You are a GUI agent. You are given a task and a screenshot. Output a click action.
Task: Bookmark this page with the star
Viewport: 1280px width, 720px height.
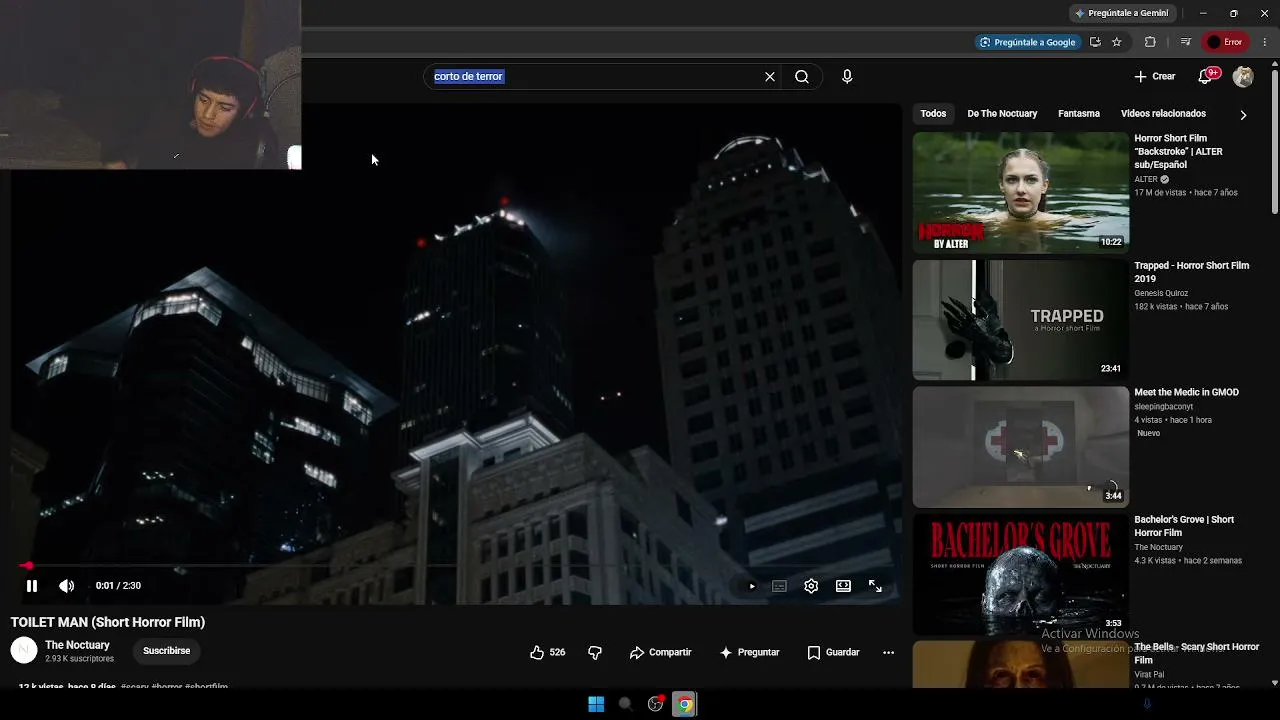[1117, 42]
